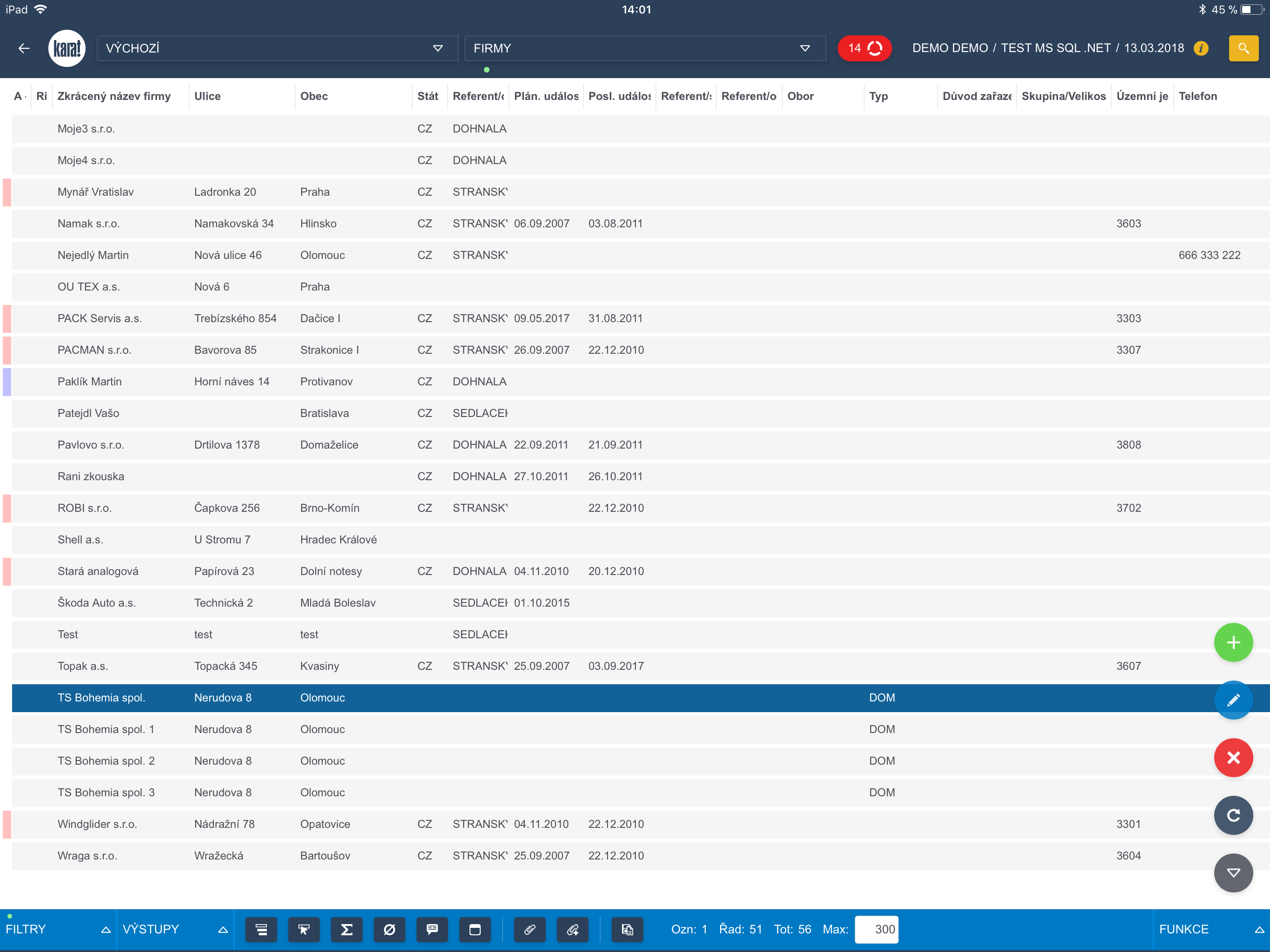Open the VÝCHOZÍ view dropdown

[278, 48]
